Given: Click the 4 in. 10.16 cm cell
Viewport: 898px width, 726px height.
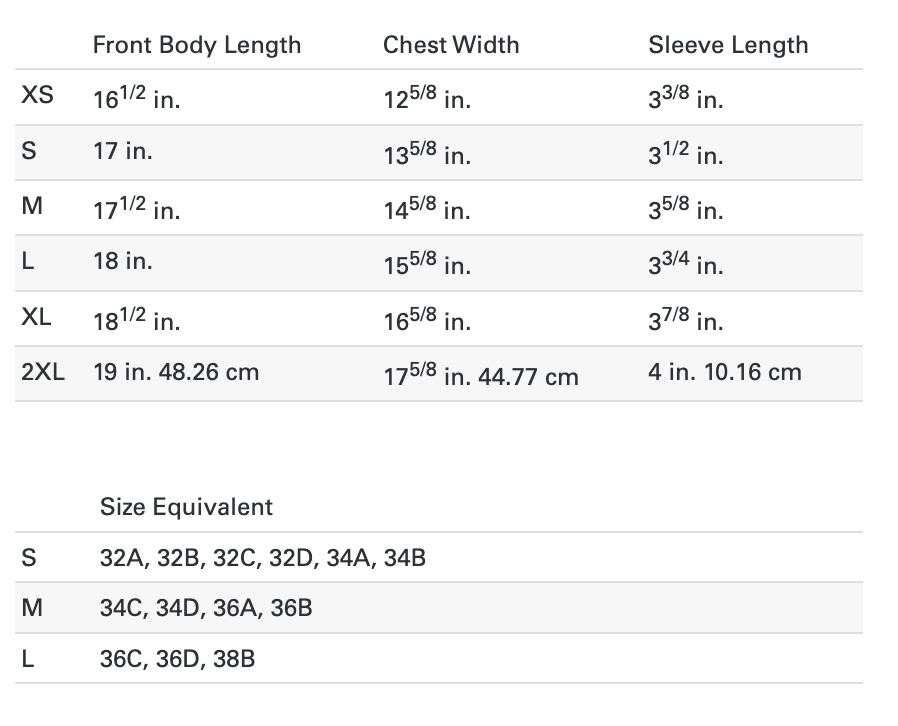Looking at the screenshot, I should (x=724, y=372).
